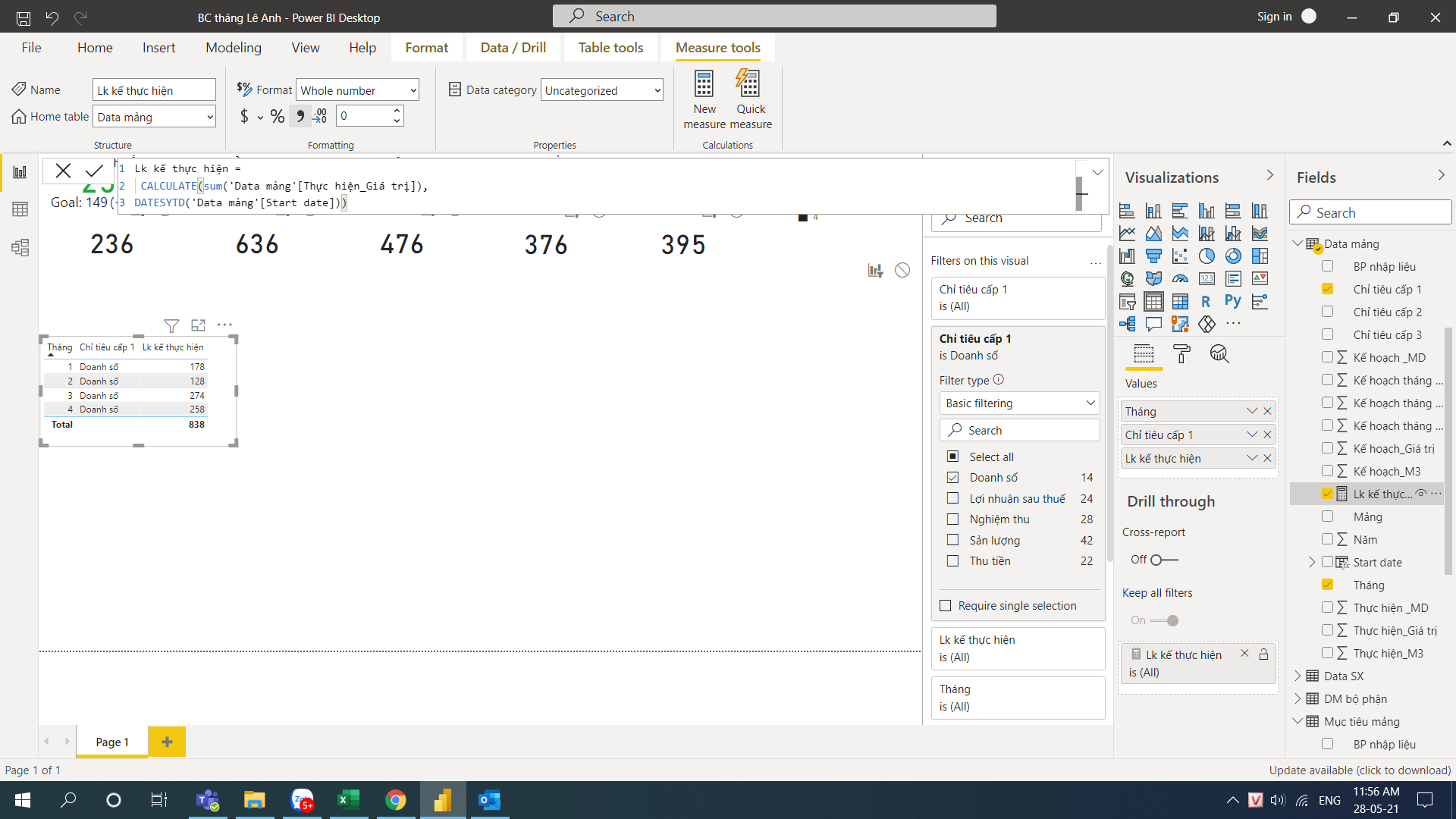
Task: Open the Data category Uncategorized dropdown
Action: tap(602, 90)
